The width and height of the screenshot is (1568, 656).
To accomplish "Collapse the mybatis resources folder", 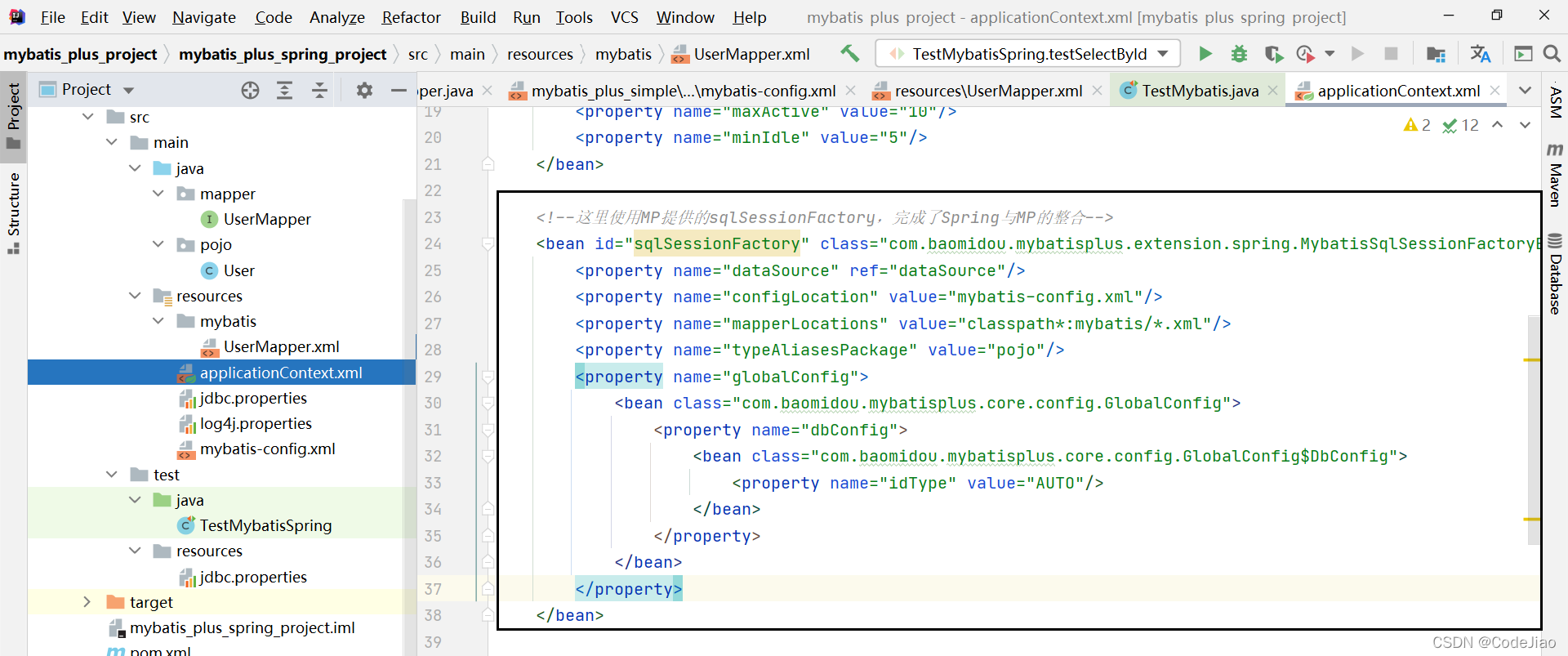I will [x=158, y=321].
